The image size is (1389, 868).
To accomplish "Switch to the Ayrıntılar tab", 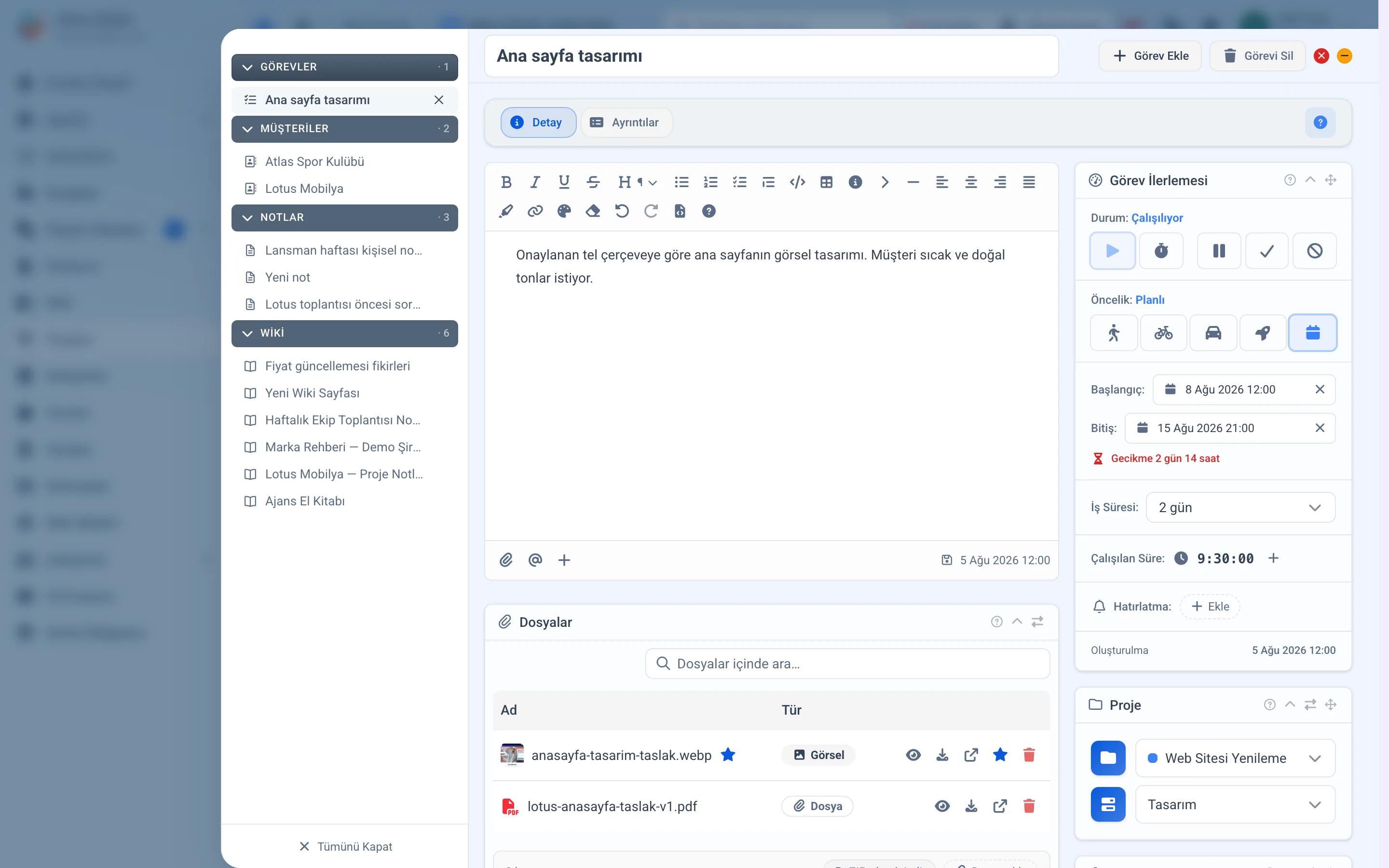I will (626, 122).
